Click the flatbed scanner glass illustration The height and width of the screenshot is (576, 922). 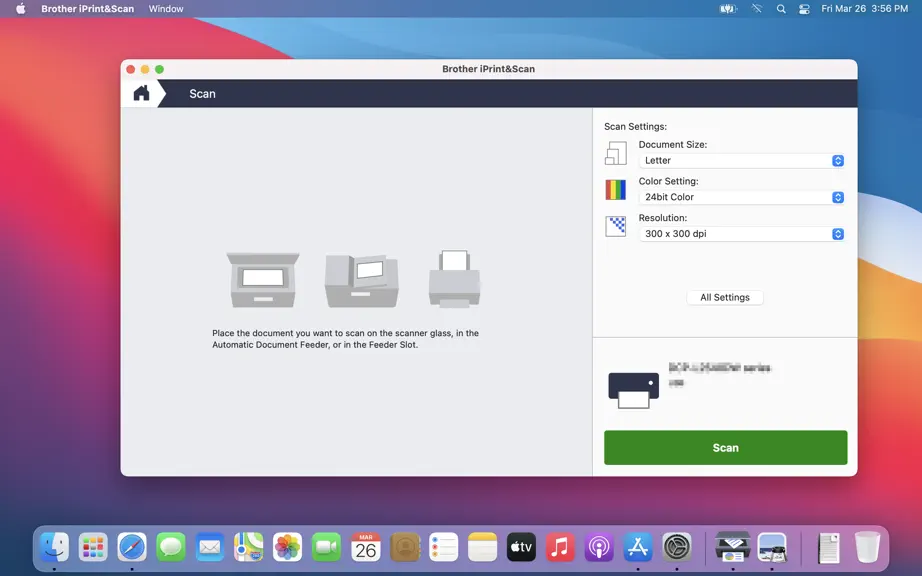pyautogui.click(x=263, y=280)
